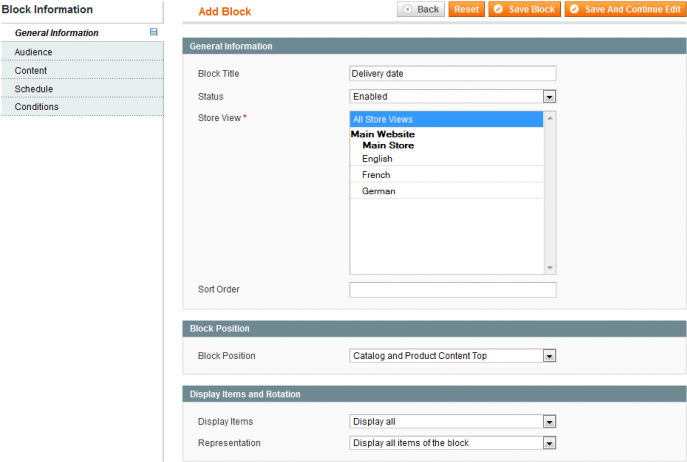Select All Store Views option
The height and width of the screenshot is (462, 687).
pos(446,119)
